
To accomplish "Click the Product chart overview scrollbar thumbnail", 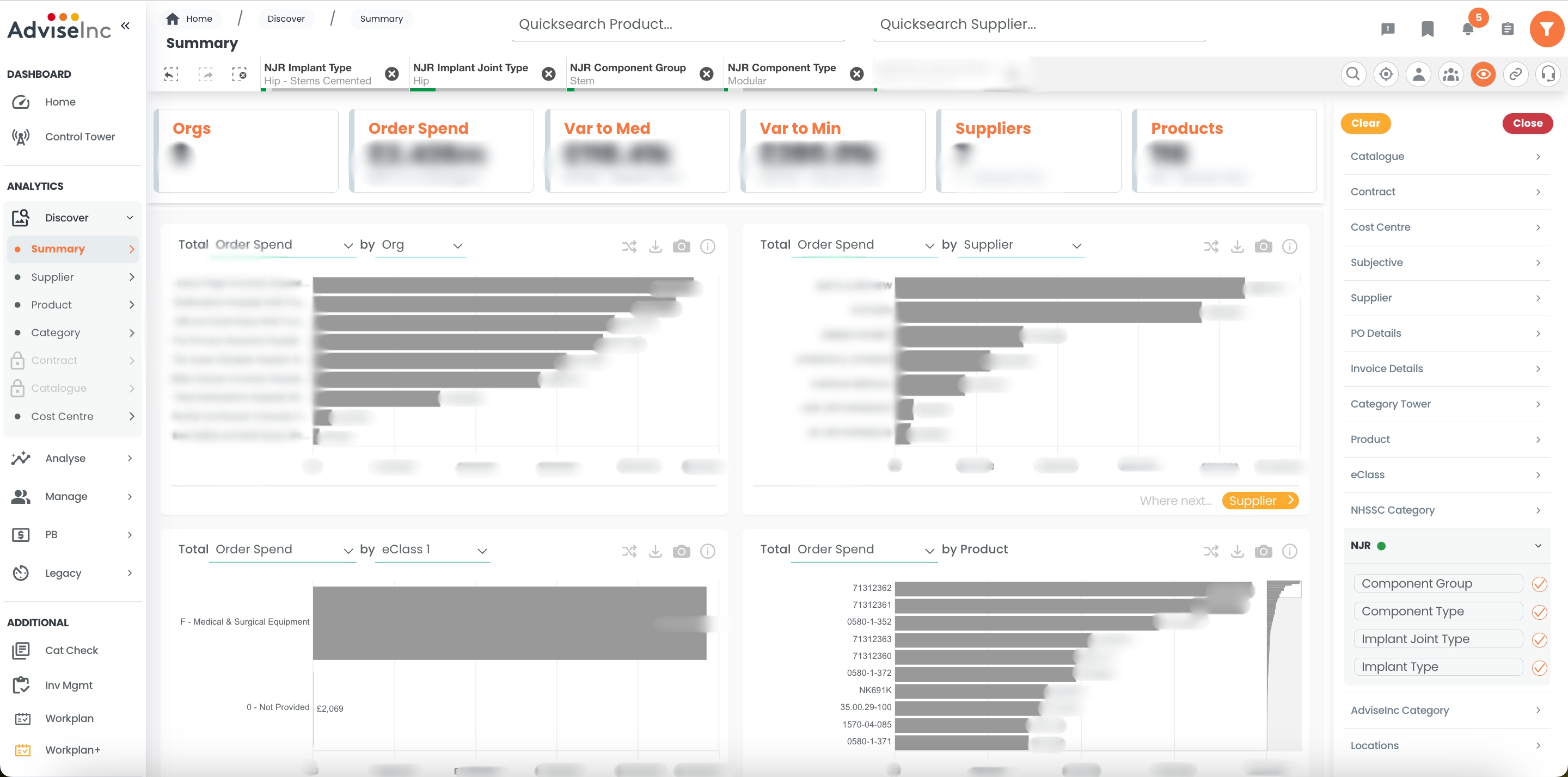I will 1284,665.
